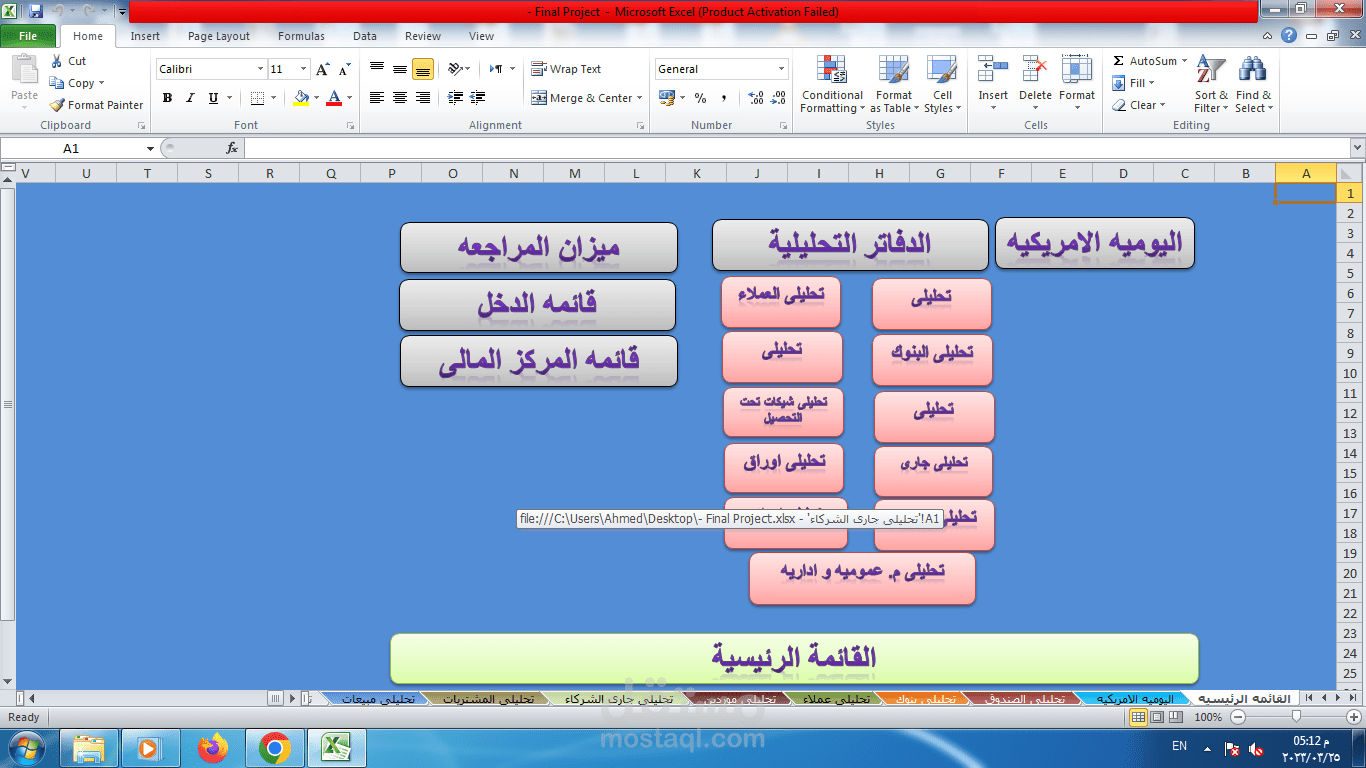Open Cell Styles gallery
The width and height of the screenshot is (1366, 768).
[942, 84]
